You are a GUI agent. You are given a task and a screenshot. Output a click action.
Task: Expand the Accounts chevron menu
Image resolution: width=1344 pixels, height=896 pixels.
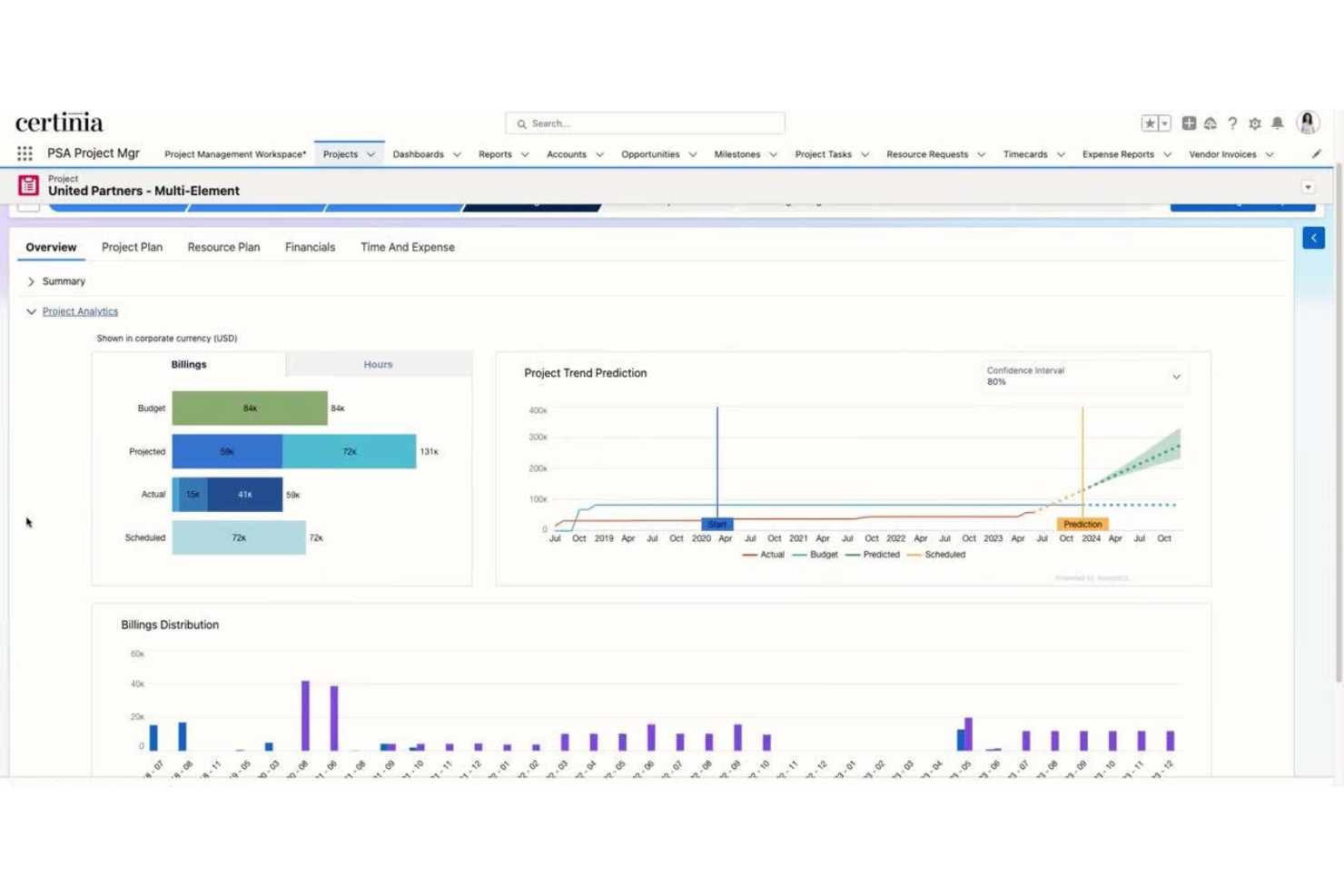[599, 154]
